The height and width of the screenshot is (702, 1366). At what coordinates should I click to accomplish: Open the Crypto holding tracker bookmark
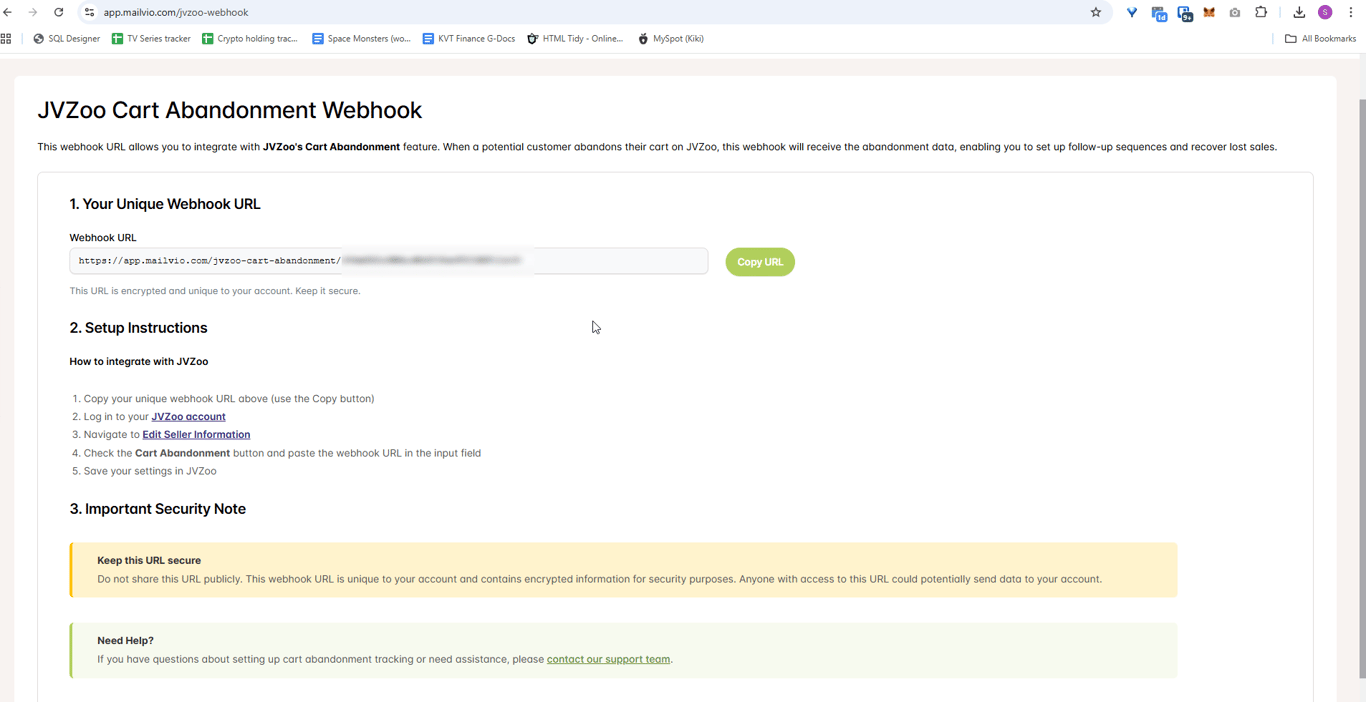click(250, 39)
